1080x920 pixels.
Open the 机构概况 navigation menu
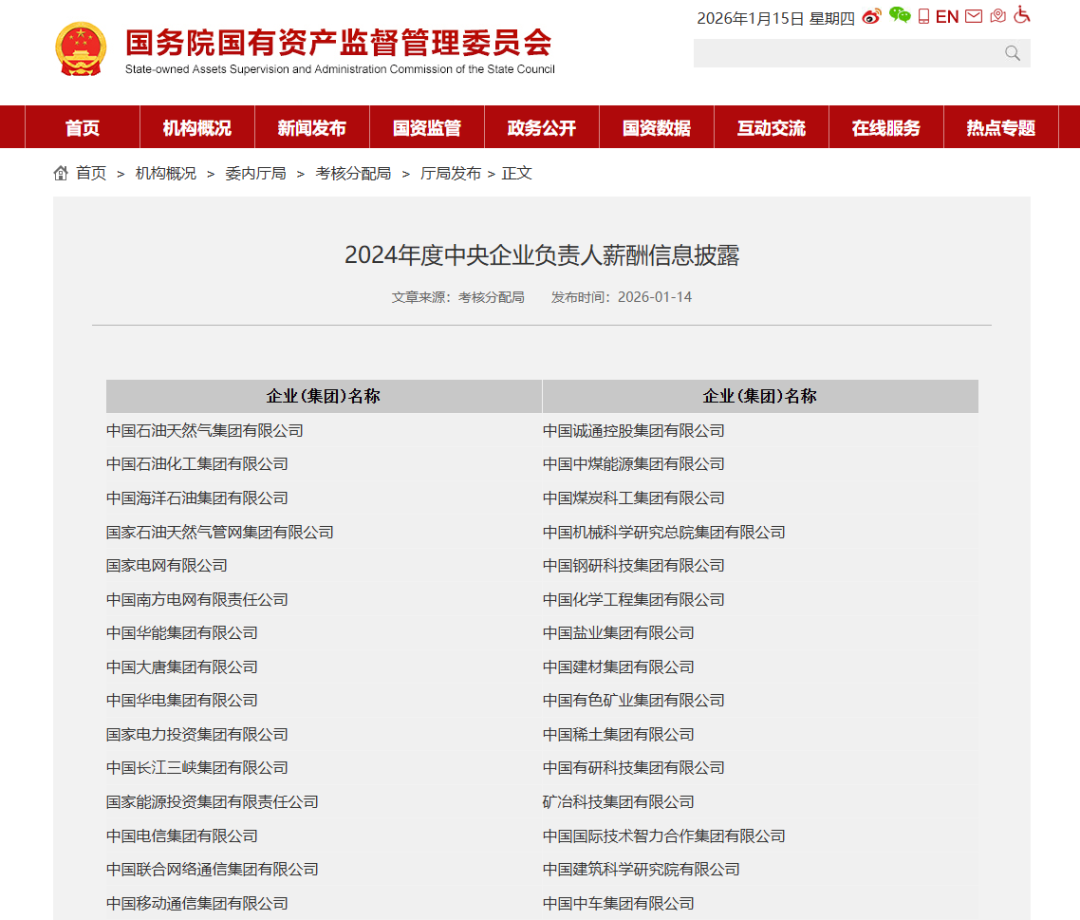(x=197, y=128)
